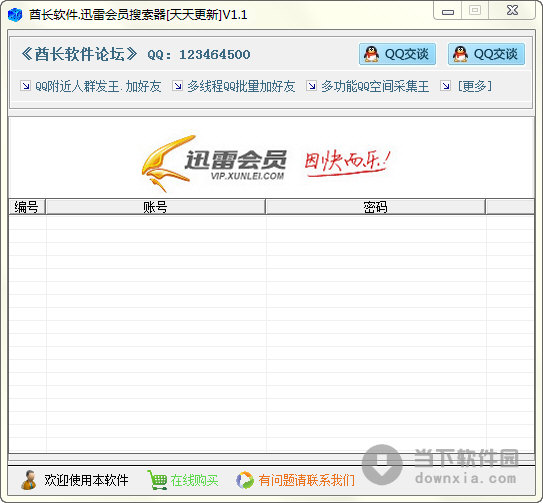Screen dimensions: 543x503
Task: Click arrow icon before [更多]
Action: pyautogui.click(x=445, y=86)
